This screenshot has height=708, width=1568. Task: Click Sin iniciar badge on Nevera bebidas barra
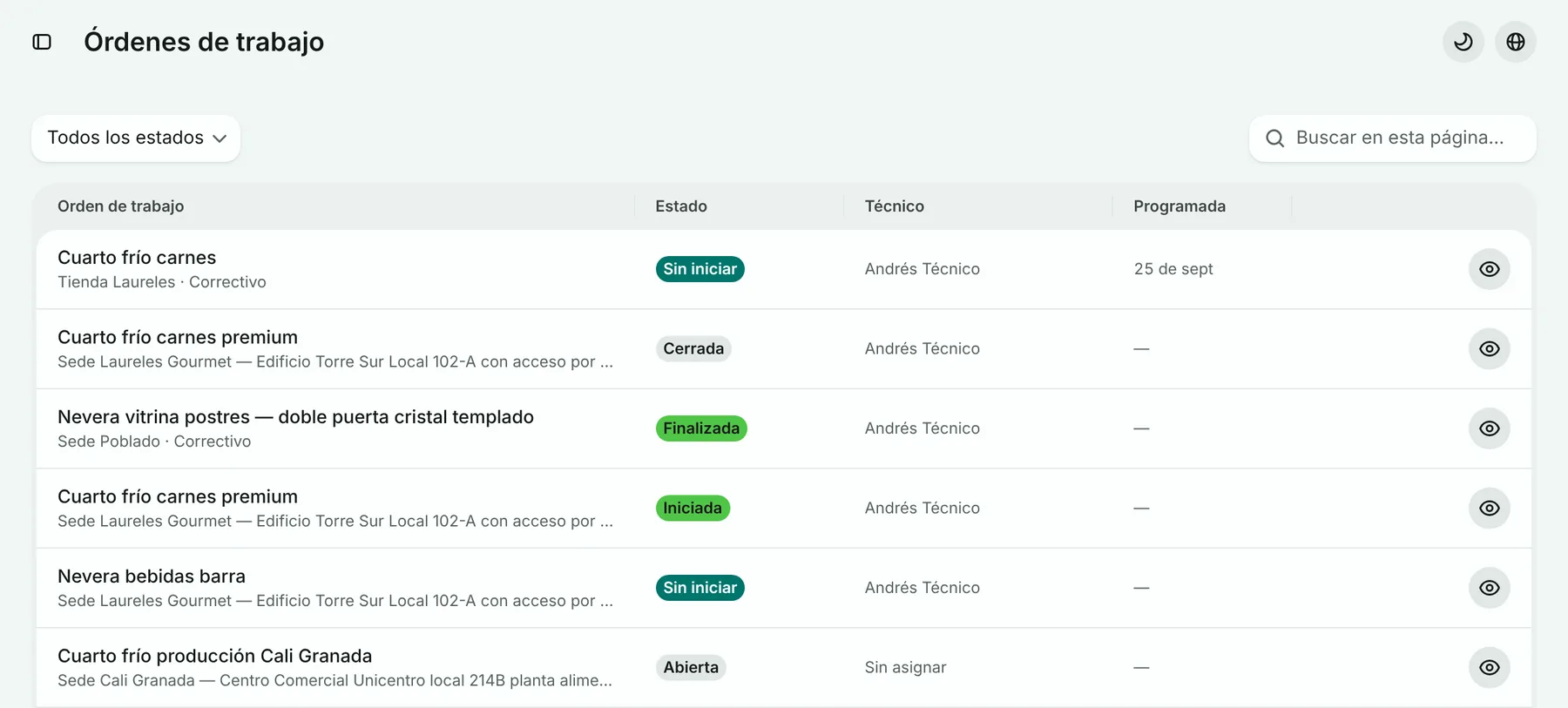pyautogui.click(x=700, y=588)
